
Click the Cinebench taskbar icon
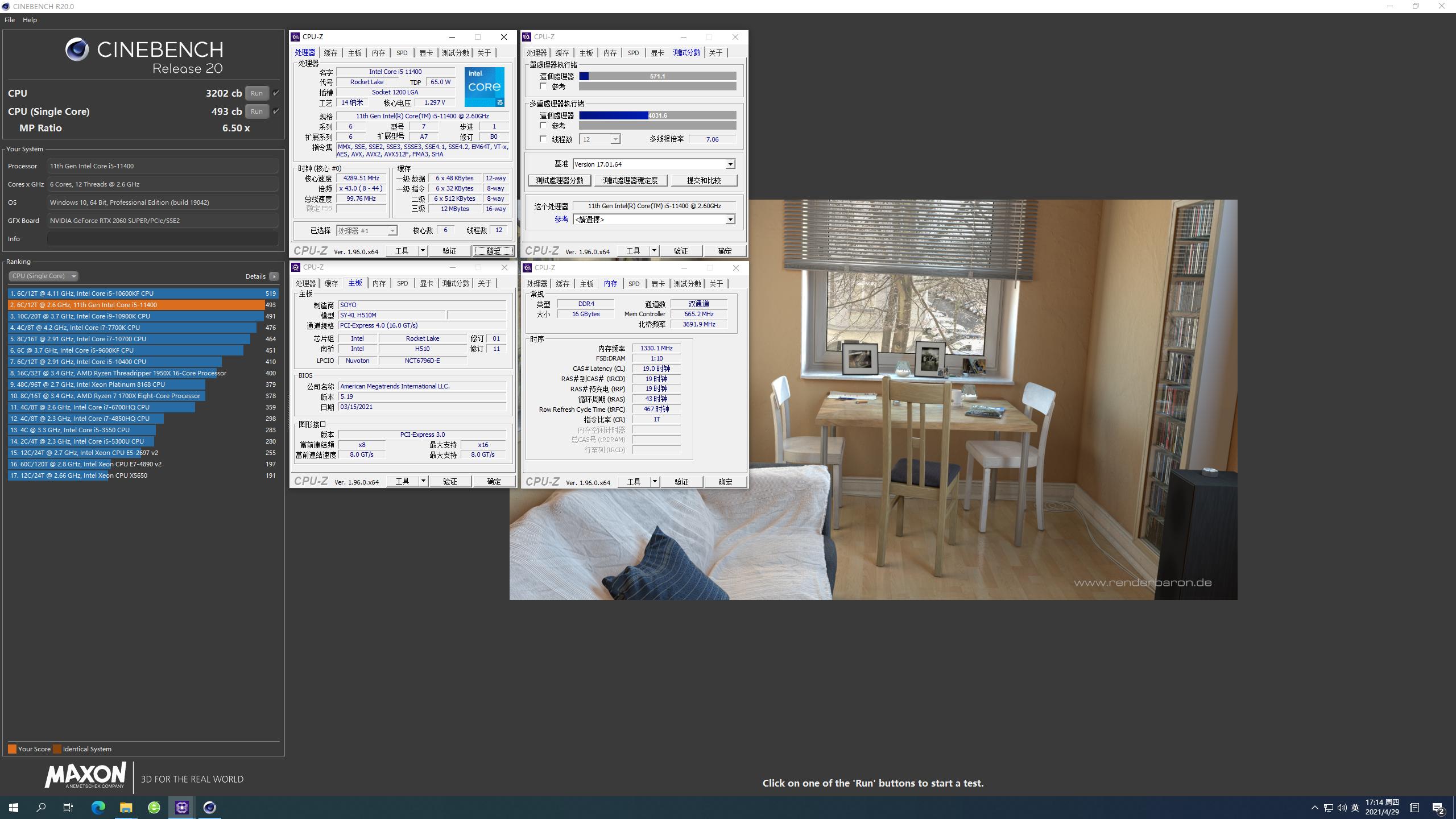(210, 807)
